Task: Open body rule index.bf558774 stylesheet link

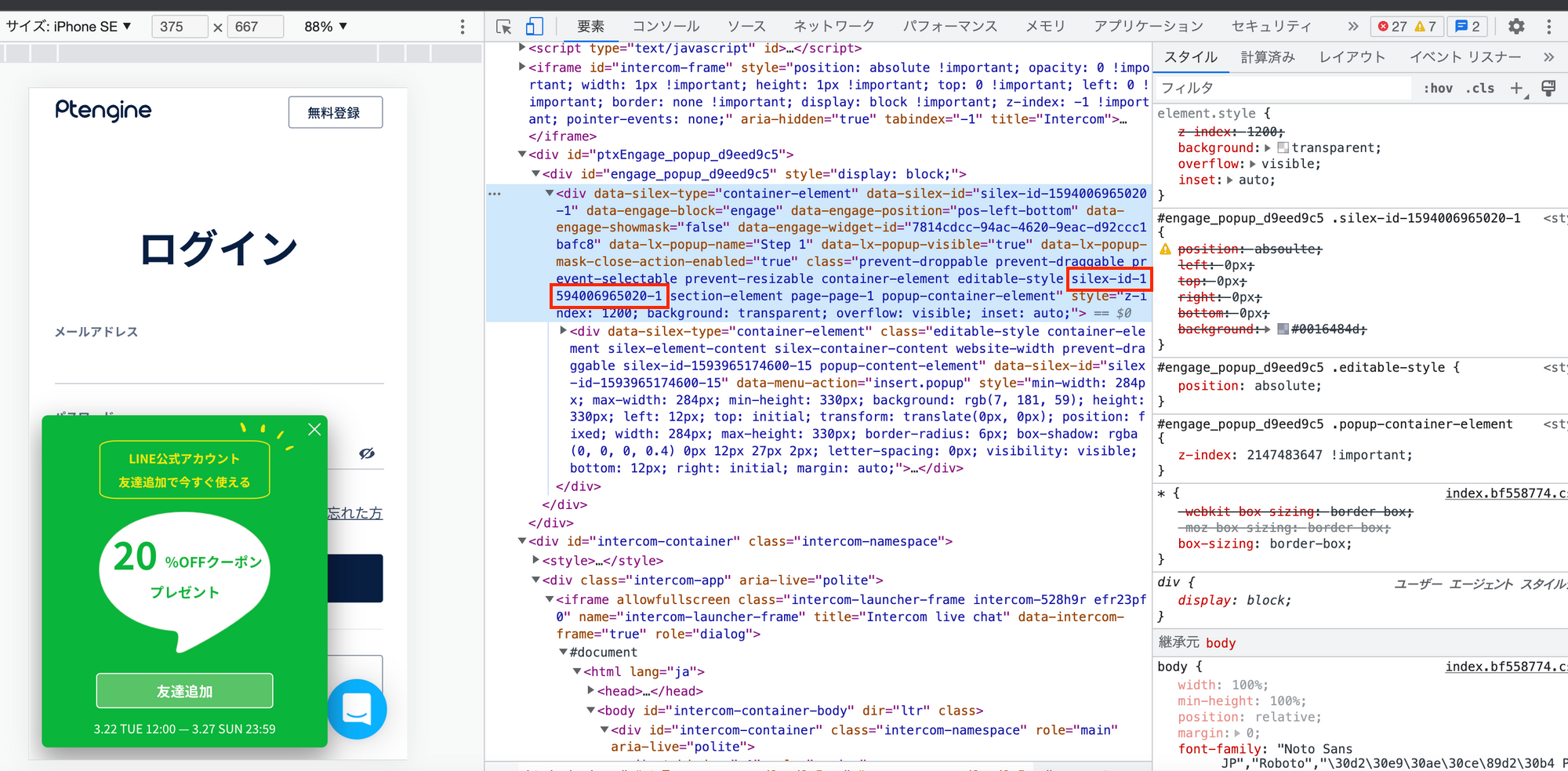Action: (x=1505, y=667)
